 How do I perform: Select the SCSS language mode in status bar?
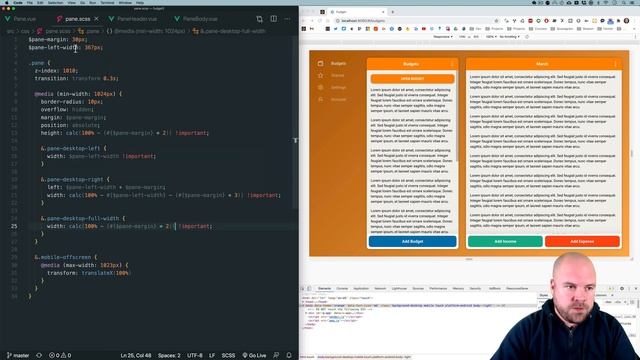228,356
